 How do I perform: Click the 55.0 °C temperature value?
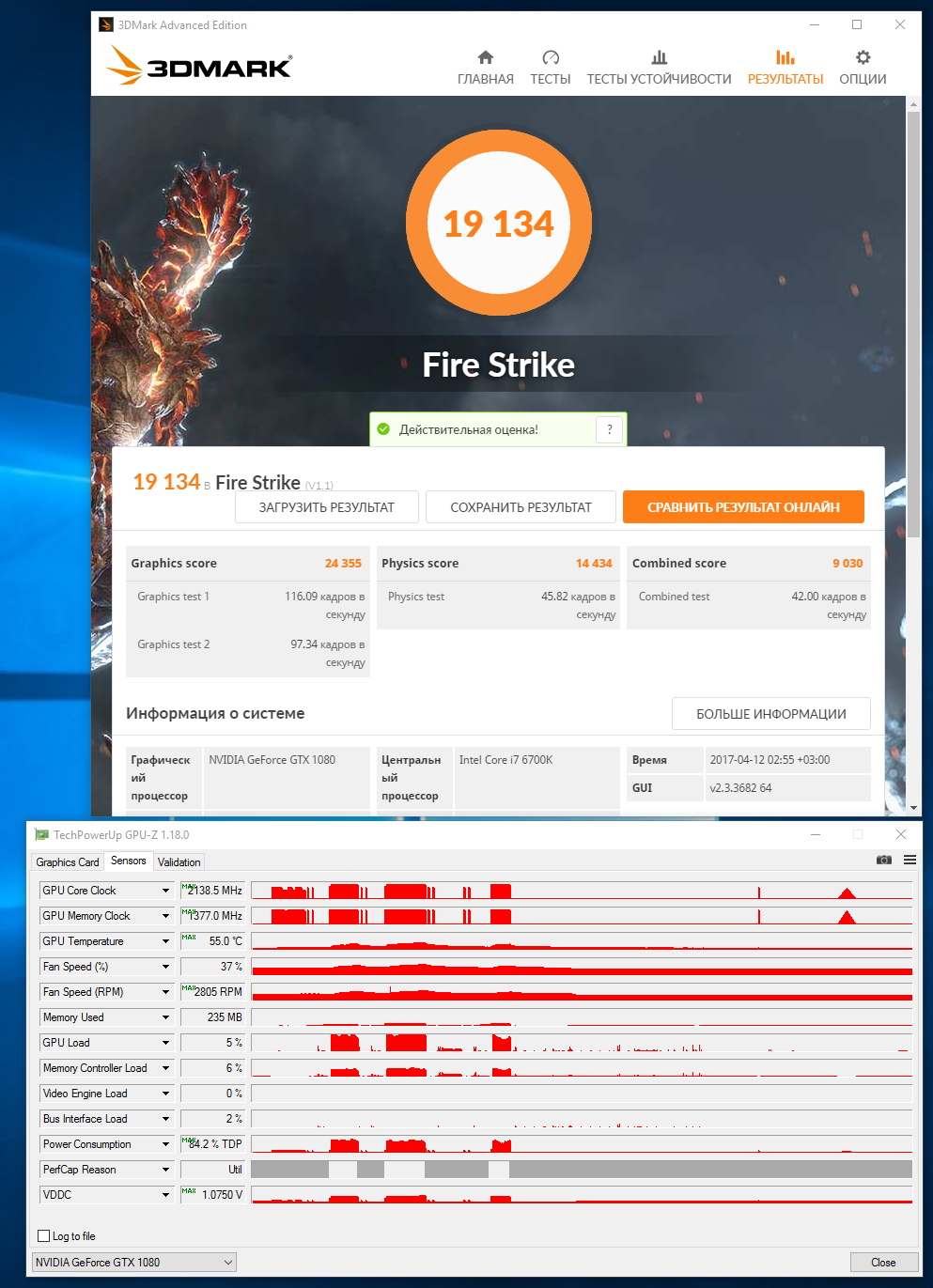212,941
